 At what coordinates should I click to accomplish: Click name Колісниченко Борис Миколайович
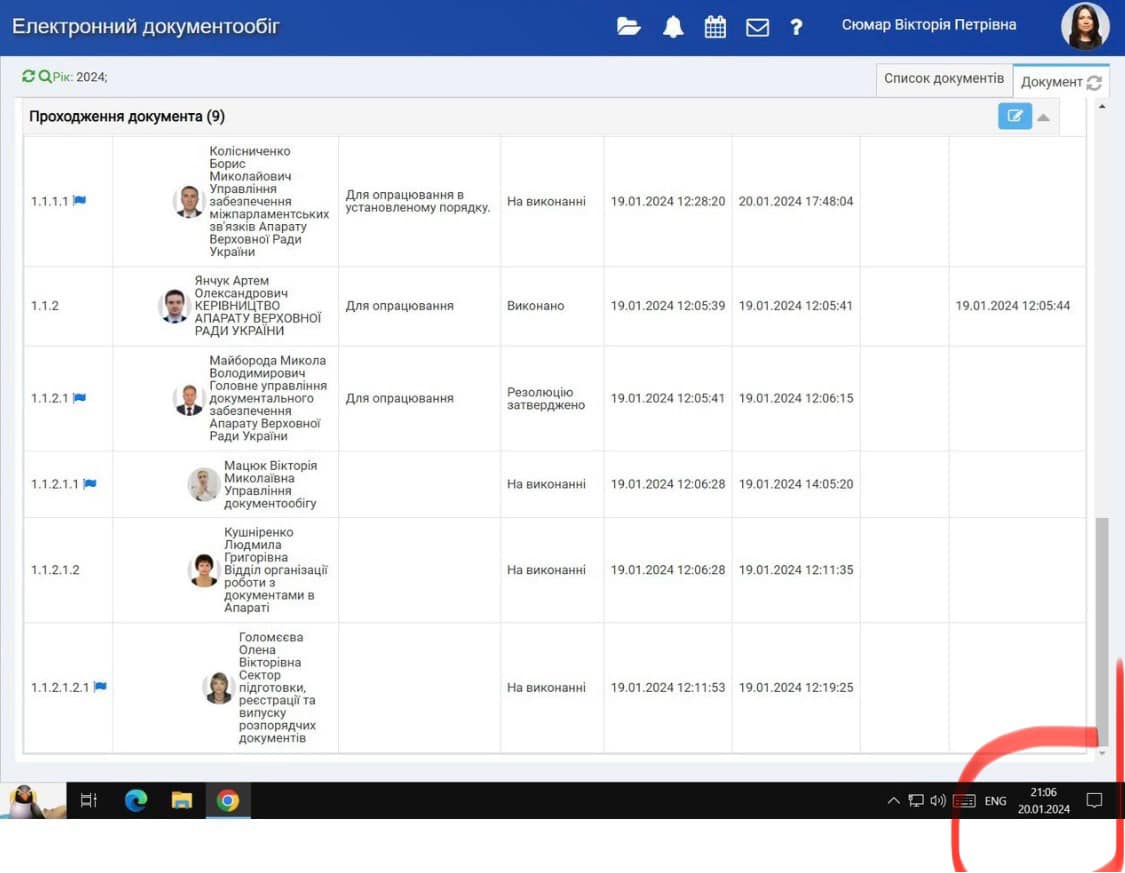(250, 164)
